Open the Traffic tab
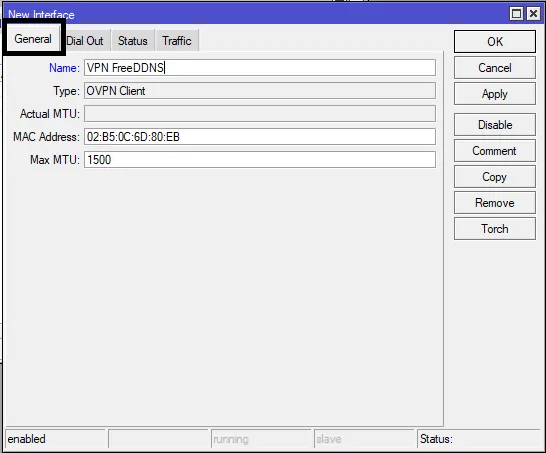The height and width of the screenshot is (453, 546). point(177,41)
